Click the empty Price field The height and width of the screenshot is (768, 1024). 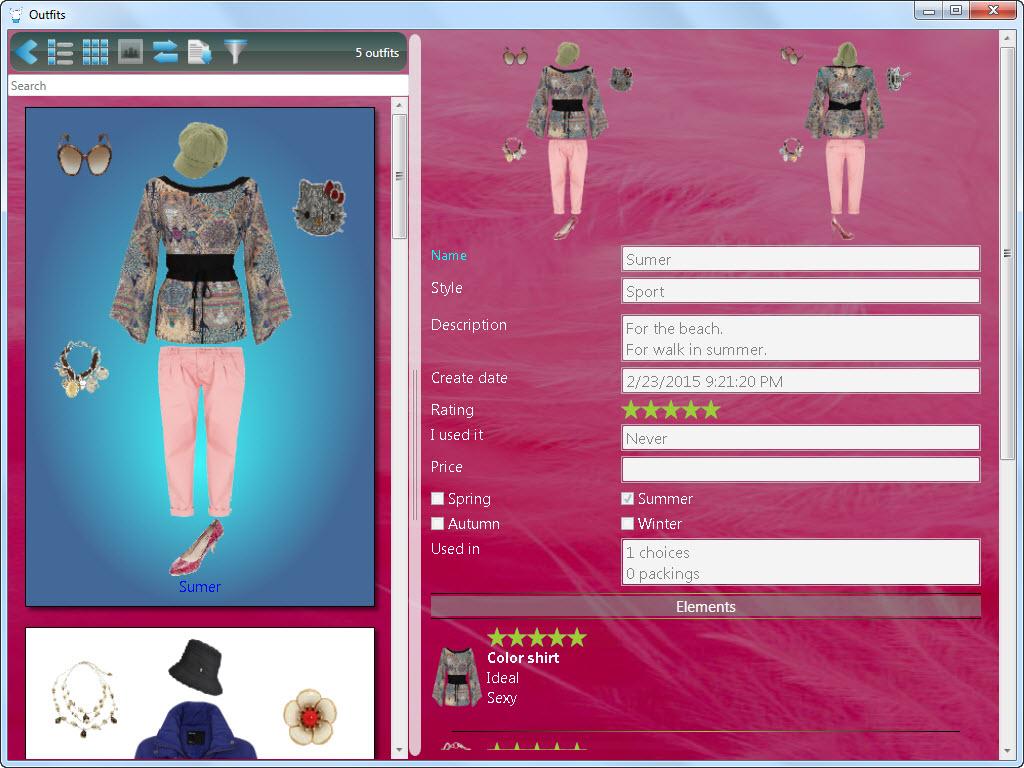(801, 470)
